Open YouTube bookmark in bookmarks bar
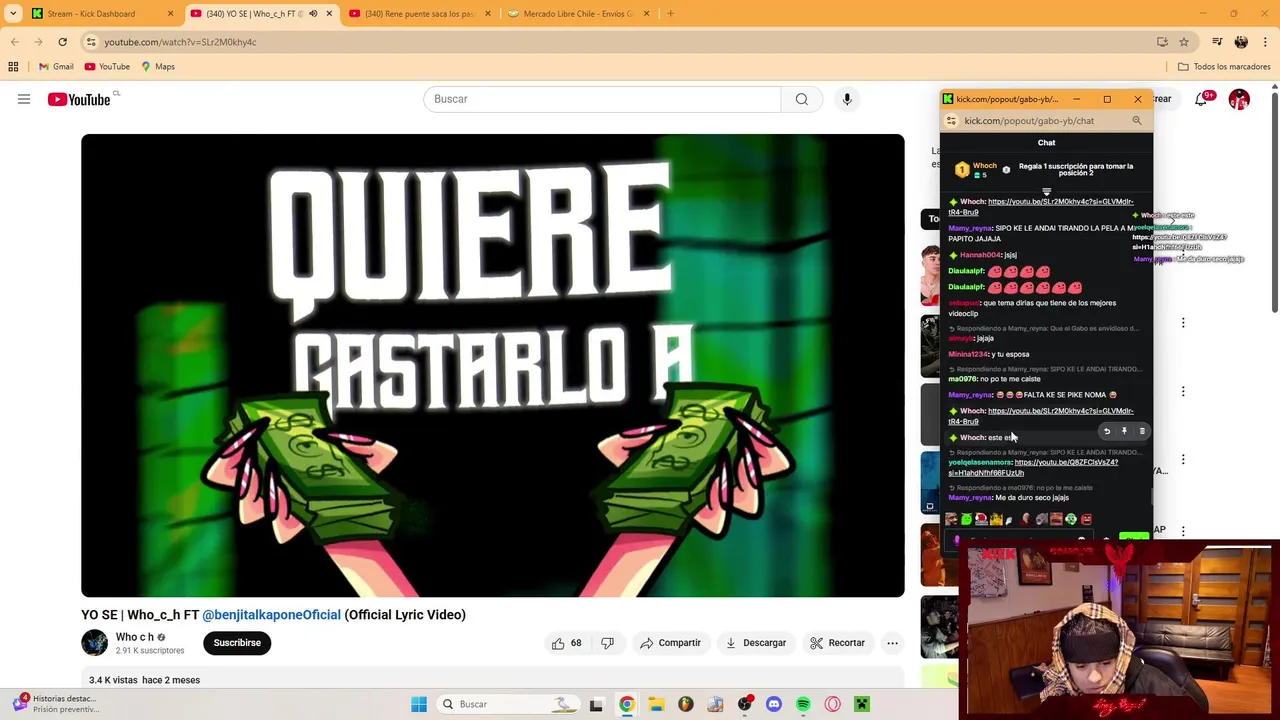The width and height of the screenshot is (1280, 720). (x=107, y=67)
